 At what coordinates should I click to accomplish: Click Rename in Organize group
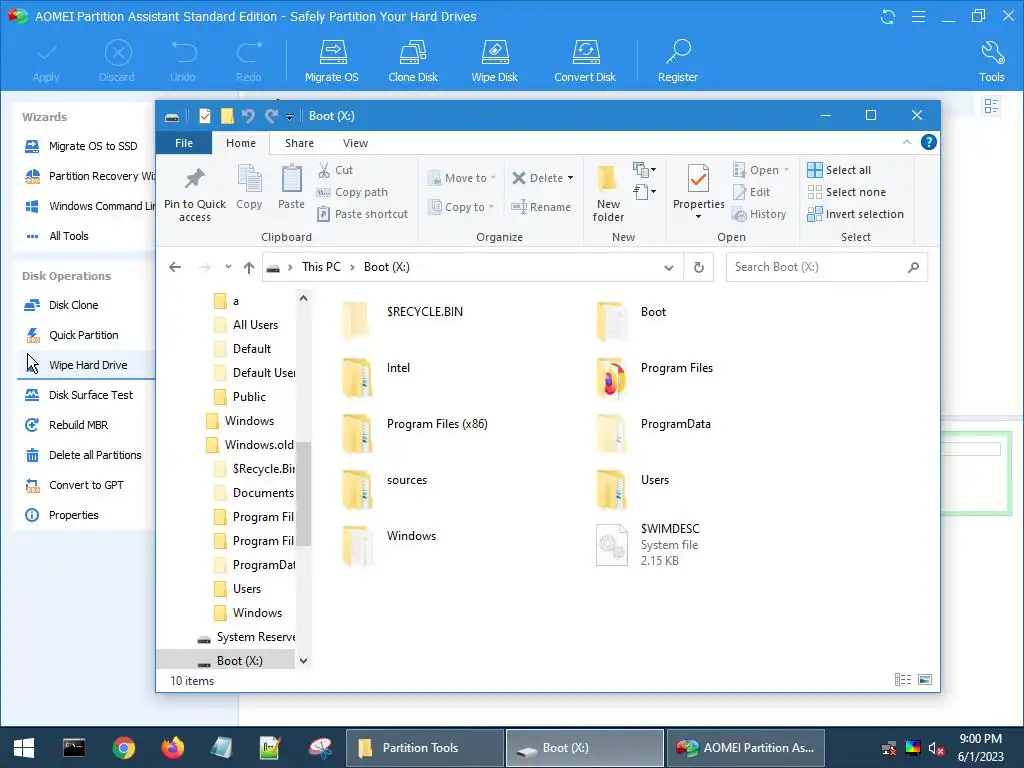541,207
